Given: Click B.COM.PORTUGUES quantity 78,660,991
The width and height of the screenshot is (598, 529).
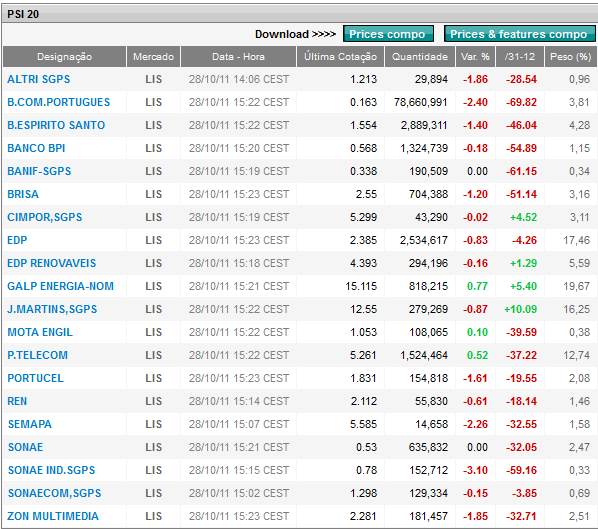Looking at the screenshot, I should [421, 102].
